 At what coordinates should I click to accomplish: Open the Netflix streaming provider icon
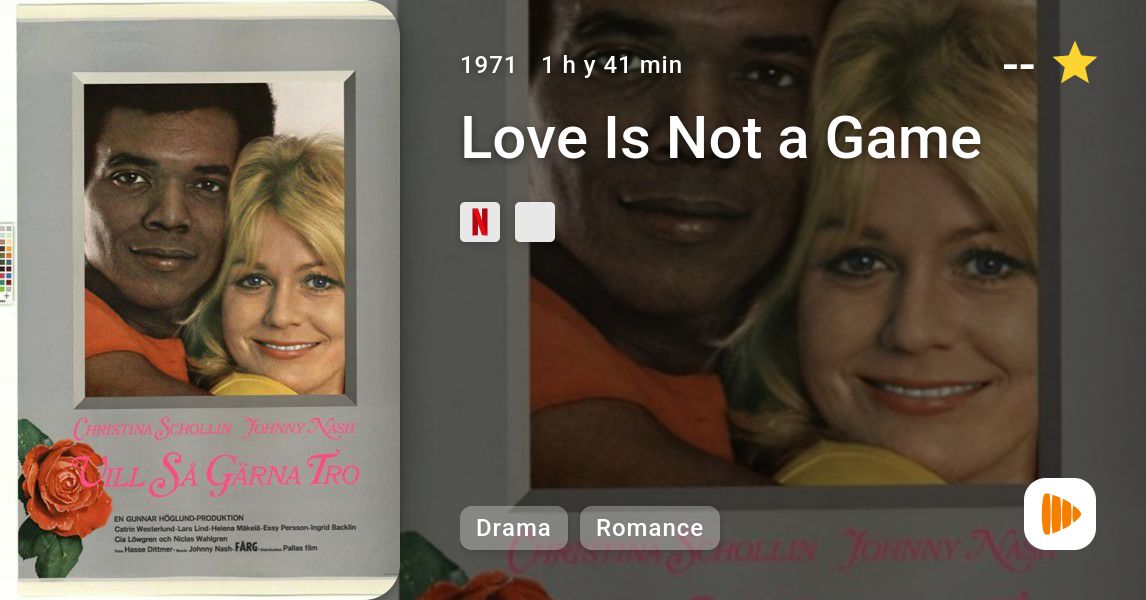coord(479,222)
